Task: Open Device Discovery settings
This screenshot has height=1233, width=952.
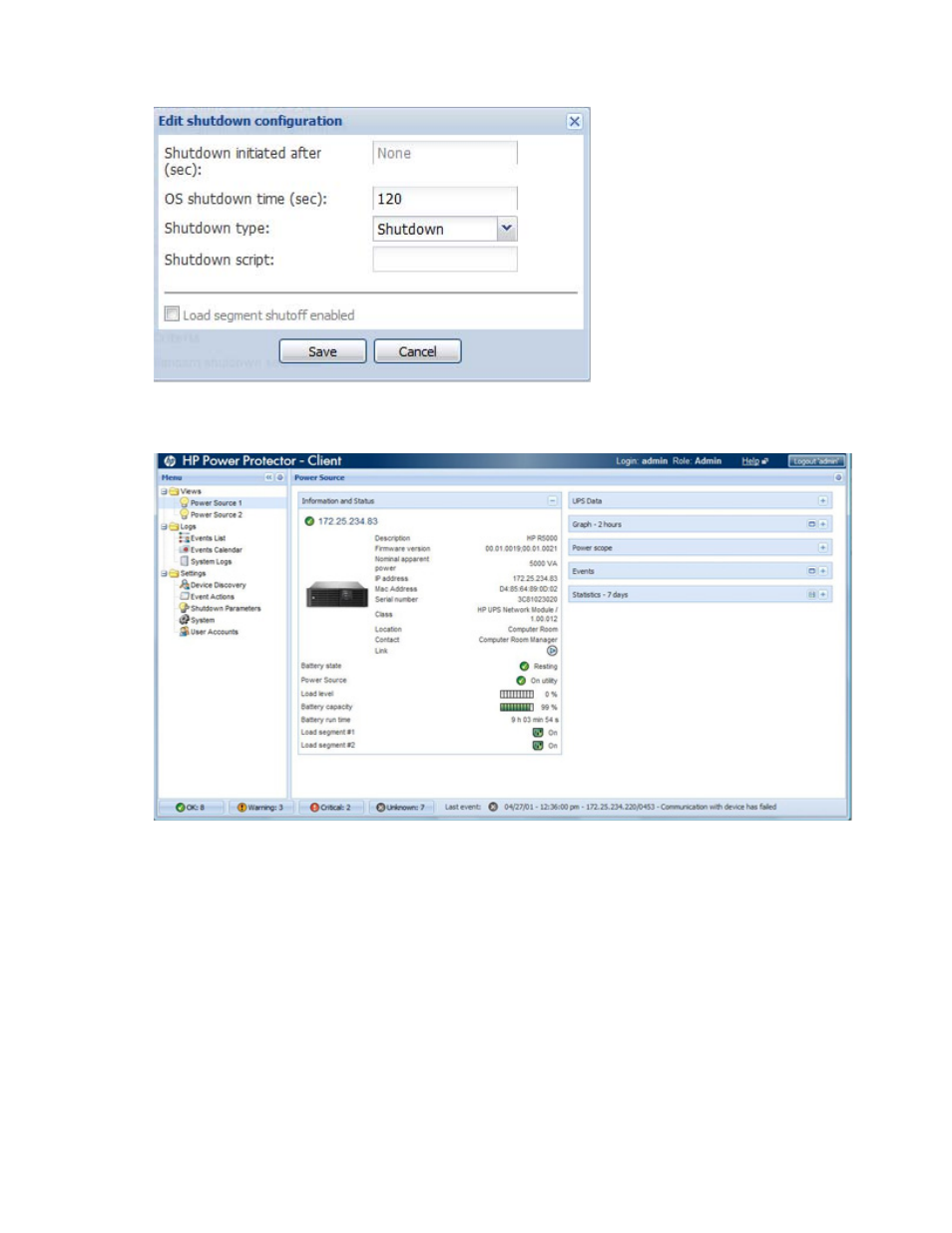Action: pos(218,585)
